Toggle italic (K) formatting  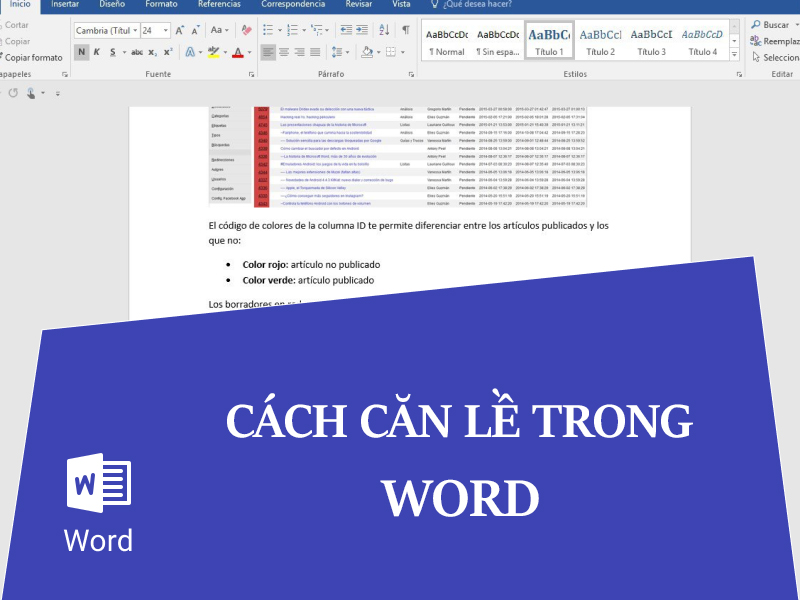click(x=96, y=52)
